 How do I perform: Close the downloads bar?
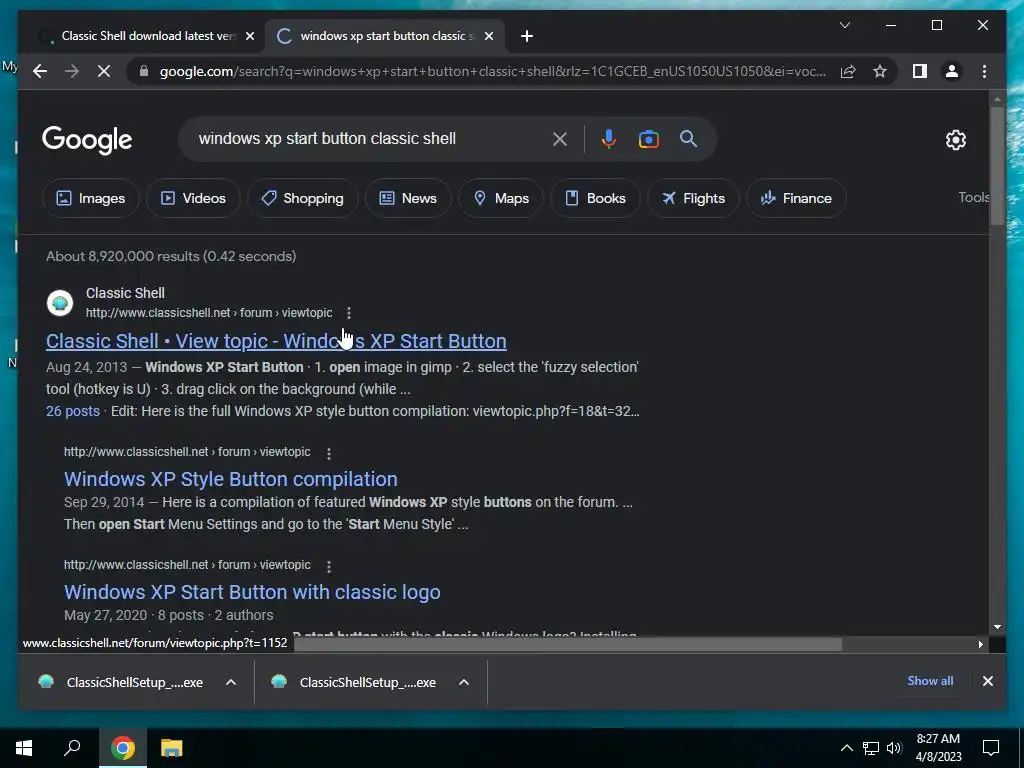tap(987, 681)
